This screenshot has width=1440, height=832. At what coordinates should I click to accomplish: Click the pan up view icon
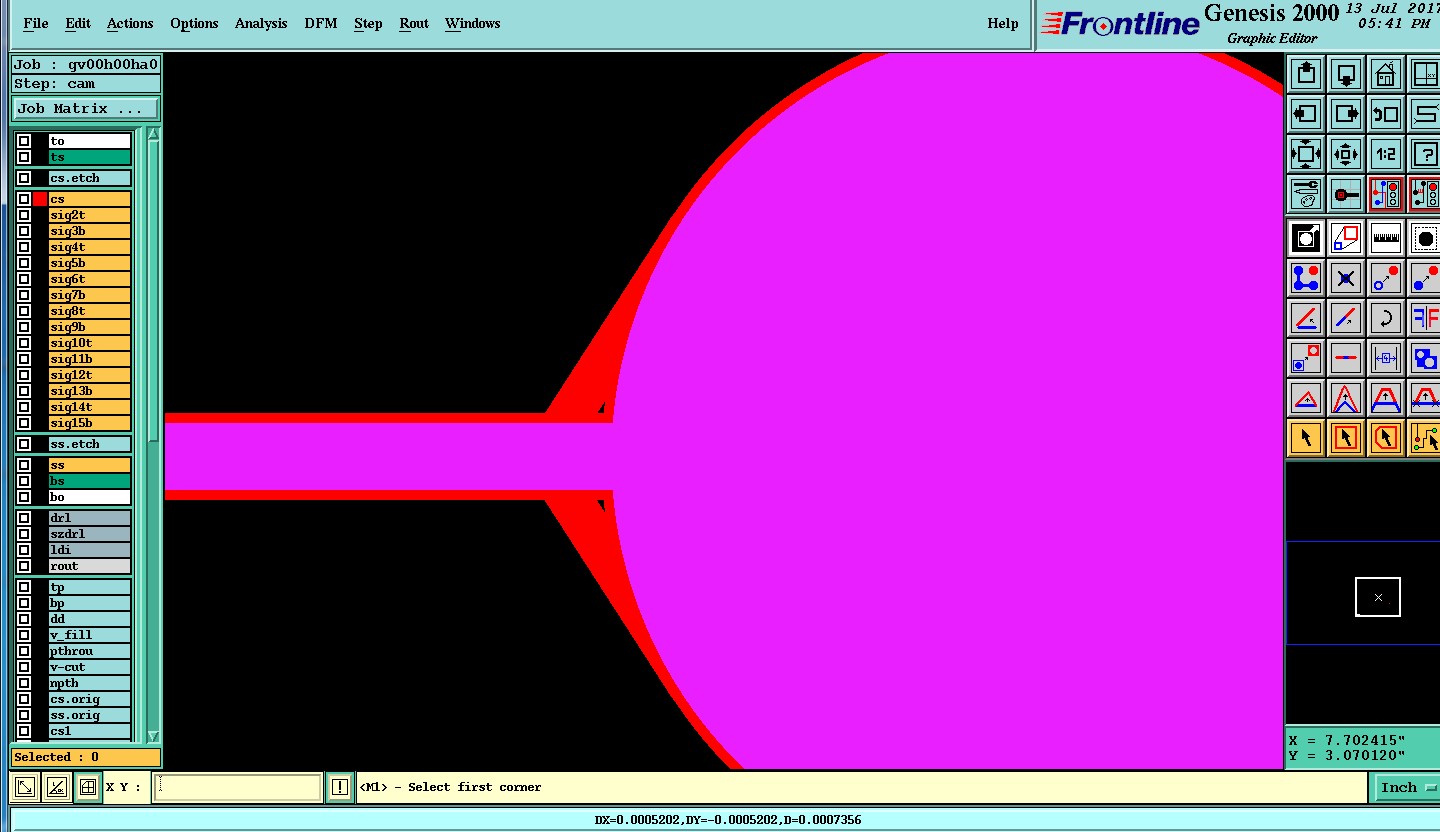(x=1306, y=74)
